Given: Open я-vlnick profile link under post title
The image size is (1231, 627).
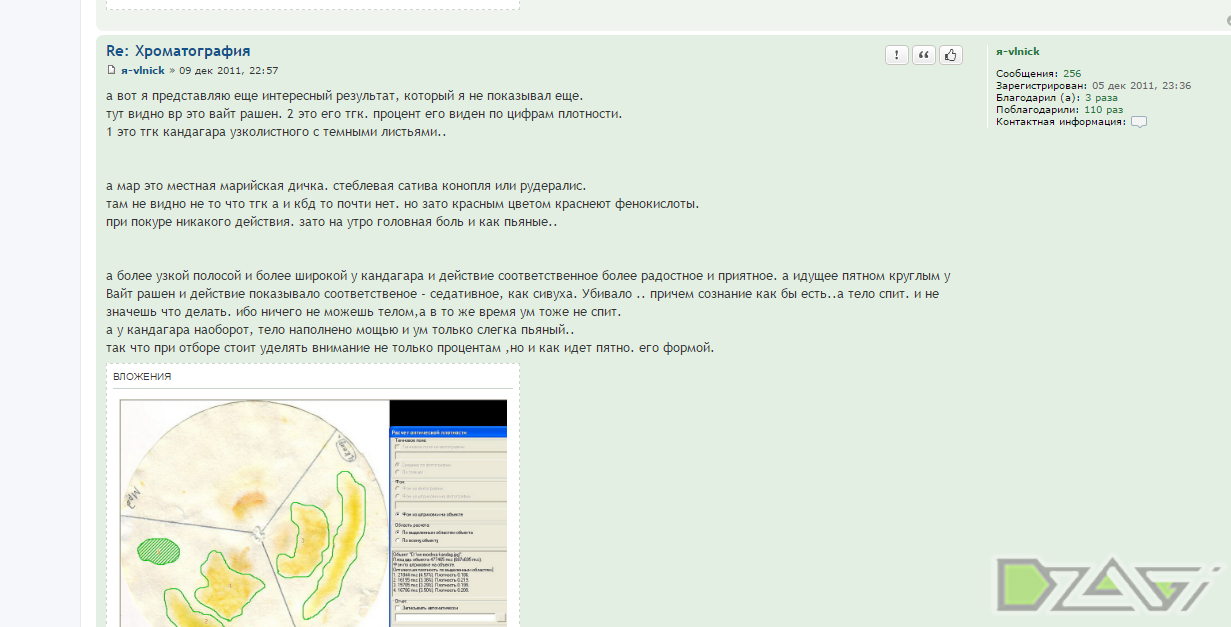Looking at the screenshot, I should click(143, 71).
